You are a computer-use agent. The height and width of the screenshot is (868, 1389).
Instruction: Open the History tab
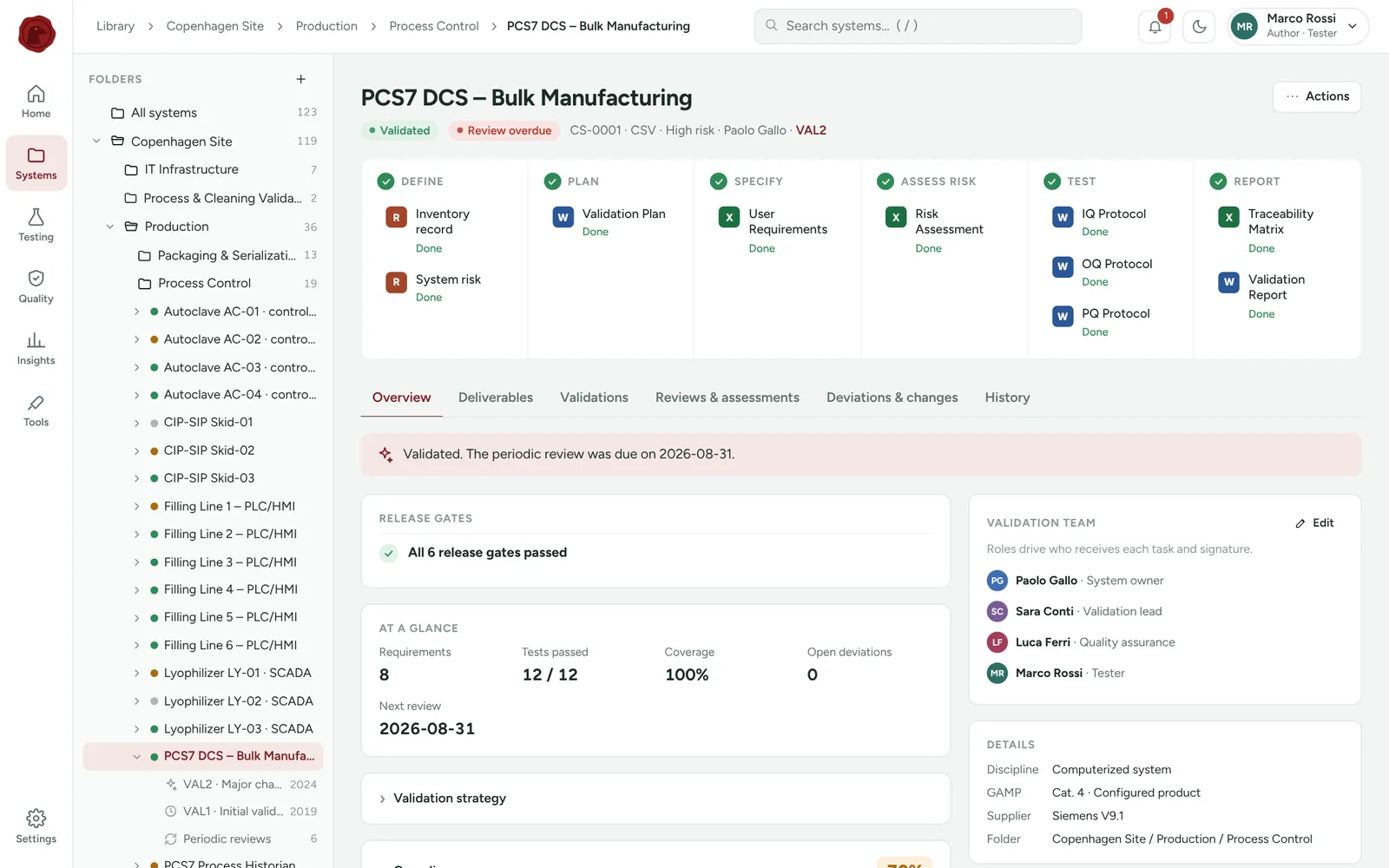pyautogui.click(x=1007, y=398)
